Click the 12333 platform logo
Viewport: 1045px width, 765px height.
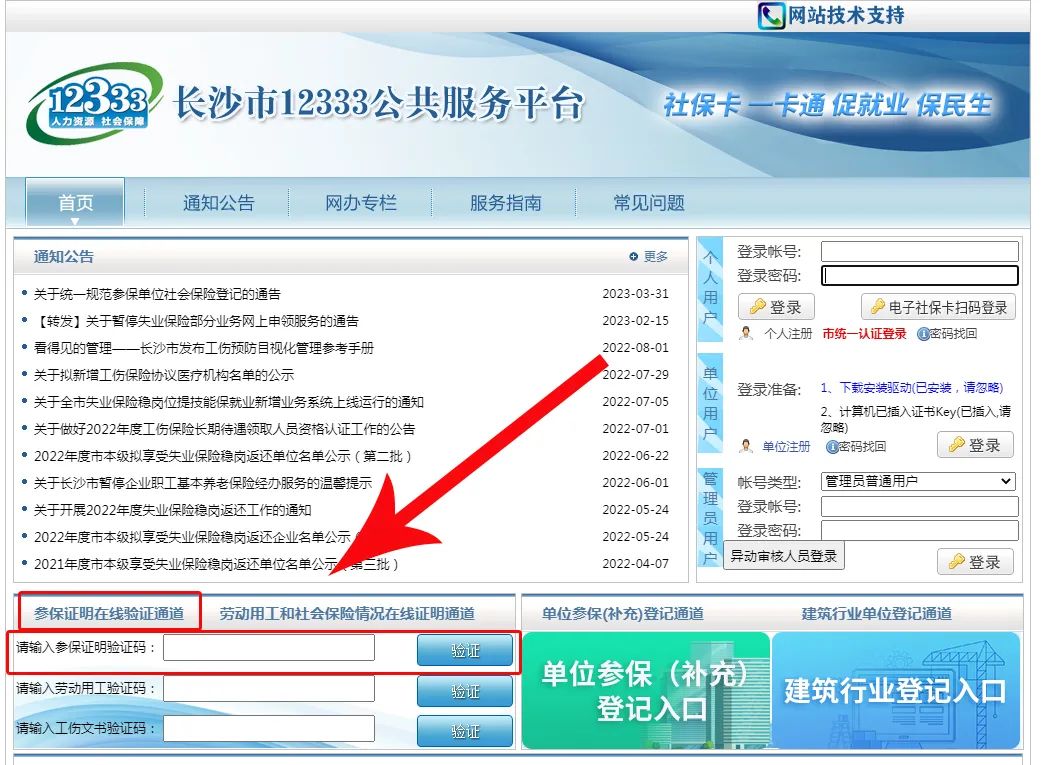click(x=94, y=104)
